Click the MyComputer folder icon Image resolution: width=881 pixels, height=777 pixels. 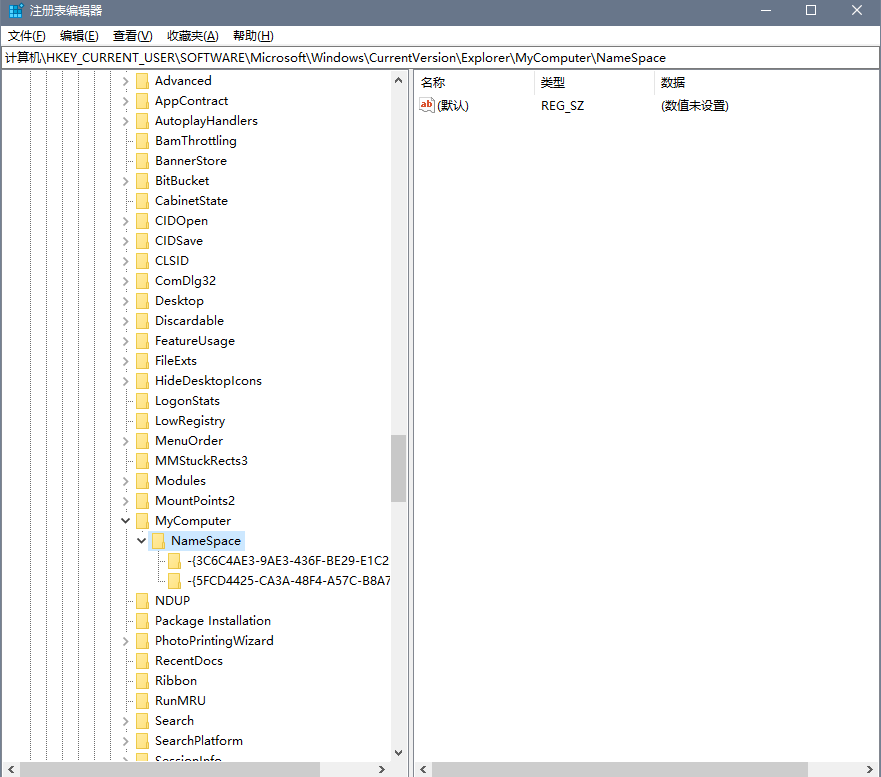142,521
